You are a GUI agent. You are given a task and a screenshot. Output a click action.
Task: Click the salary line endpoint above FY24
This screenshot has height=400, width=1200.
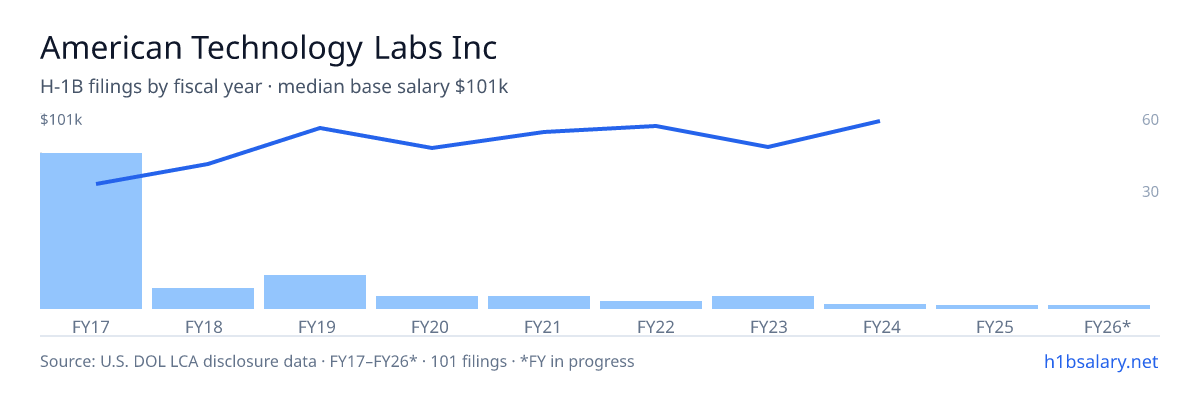click(878, 121)
